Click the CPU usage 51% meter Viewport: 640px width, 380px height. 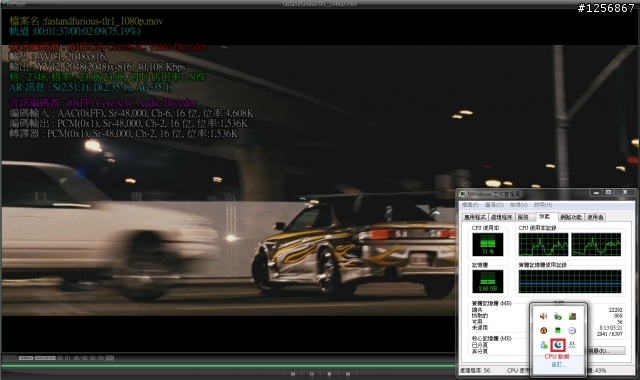click(x=488, y=244)
